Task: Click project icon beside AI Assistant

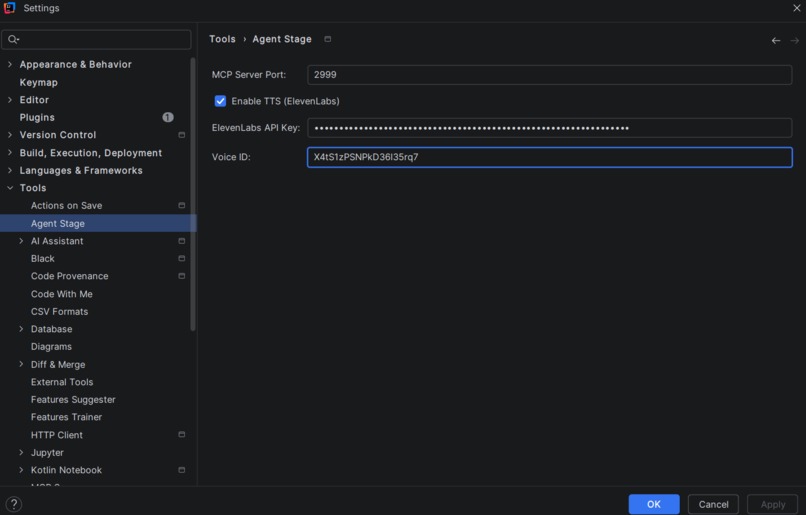Action: tap(181, 241)
